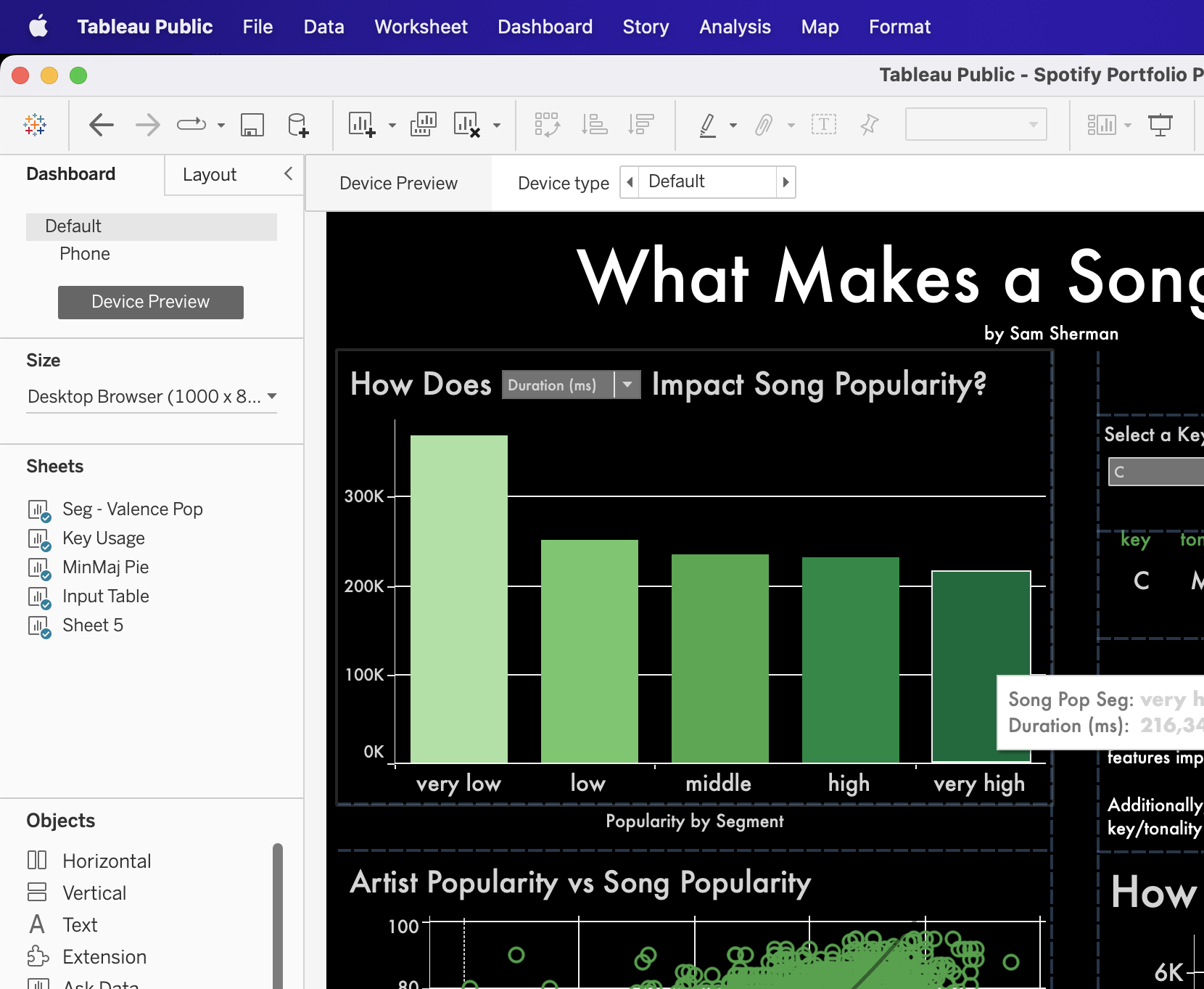
Task: Collapse the side pane with chevron
Action: [288, 173]
